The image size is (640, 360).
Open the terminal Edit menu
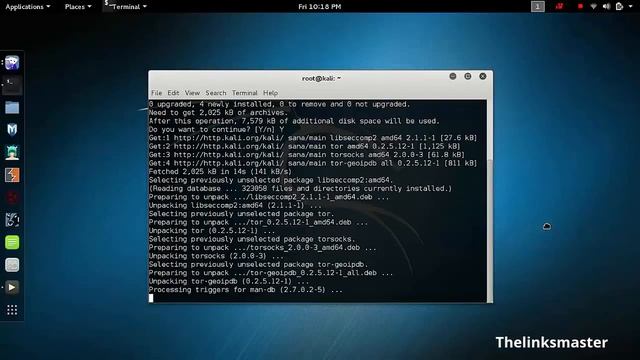(173, 93)
